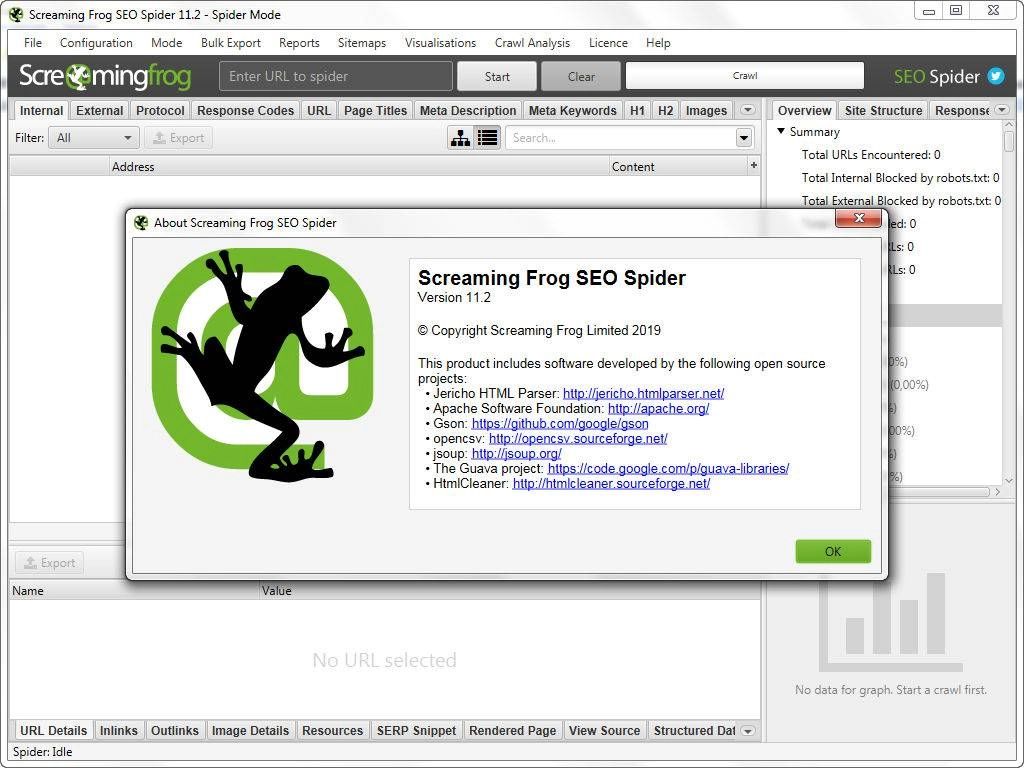Select the Overview tab
The image size is (1024, 768).
[x=804, y=110]
